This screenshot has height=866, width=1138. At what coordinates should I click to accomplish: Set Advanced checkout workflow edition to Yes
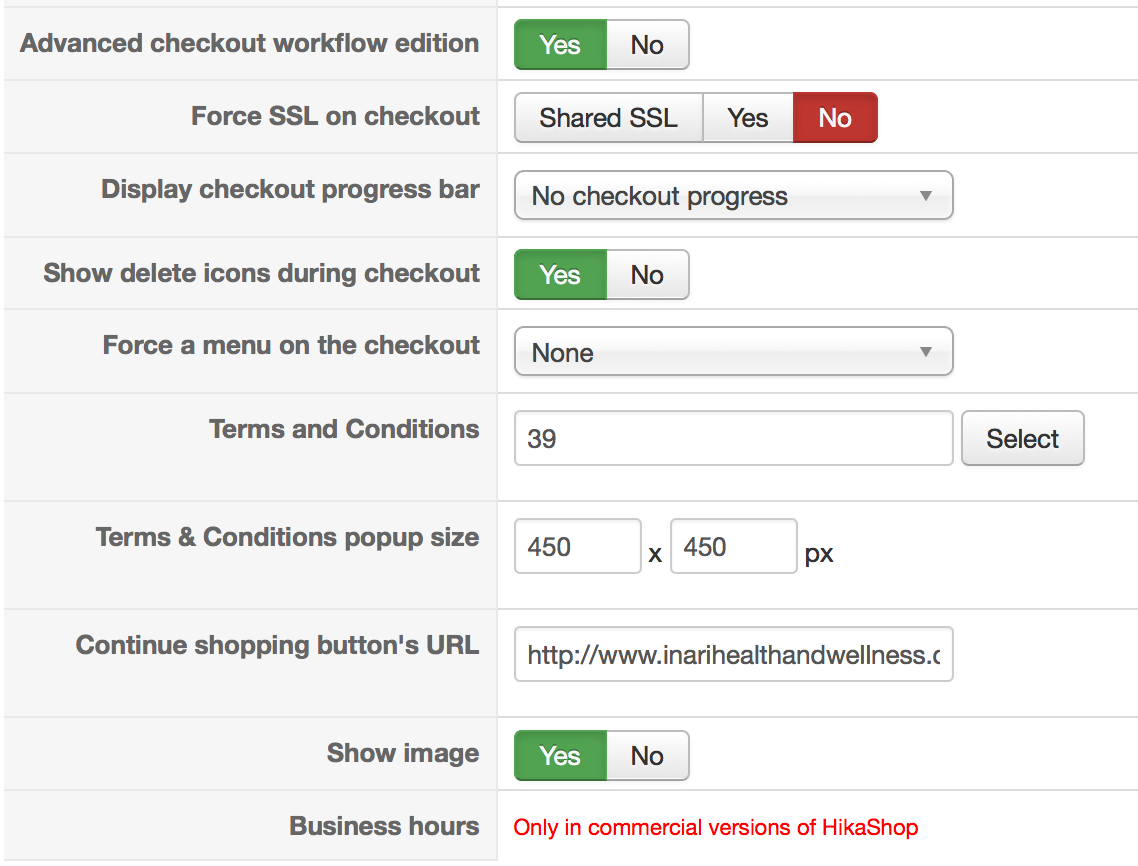[x=560, y=45]
